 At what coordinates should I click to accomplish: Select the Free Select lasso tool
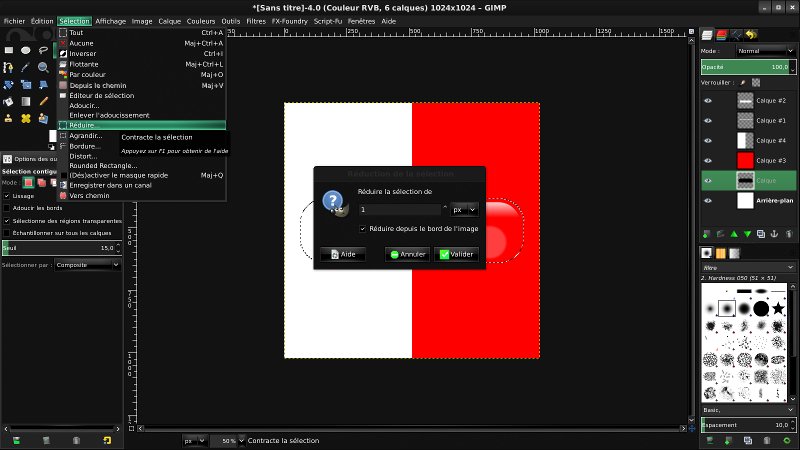(43, 51)
